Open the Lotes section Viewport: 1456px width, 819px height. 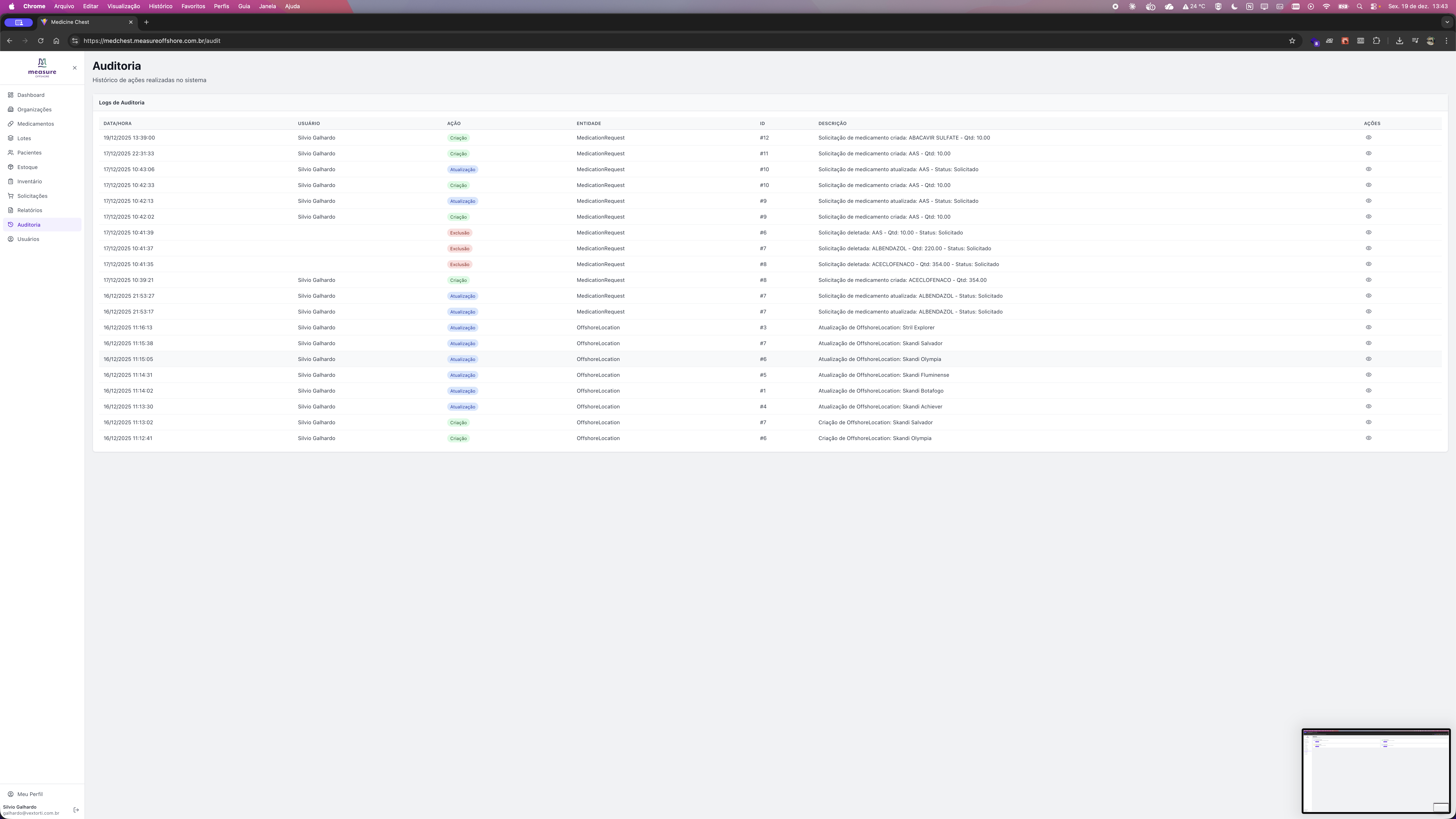coord(24,138)
